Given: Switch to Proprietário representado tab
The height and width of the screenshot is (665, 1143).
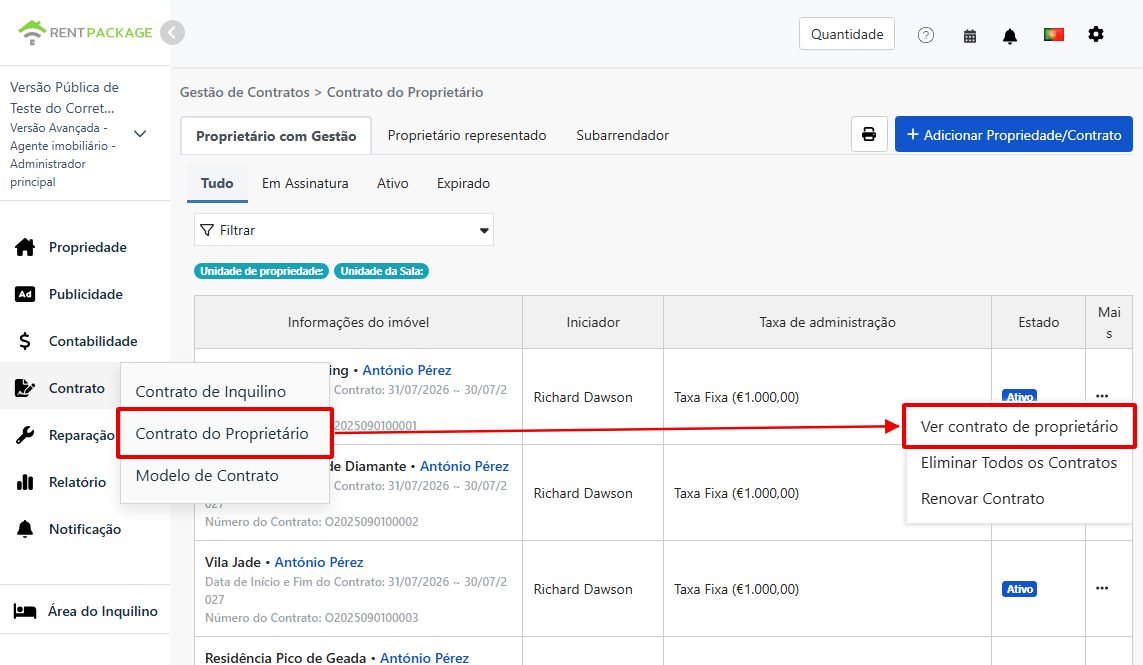Looking at the screenshot, I should click(467, 136).
